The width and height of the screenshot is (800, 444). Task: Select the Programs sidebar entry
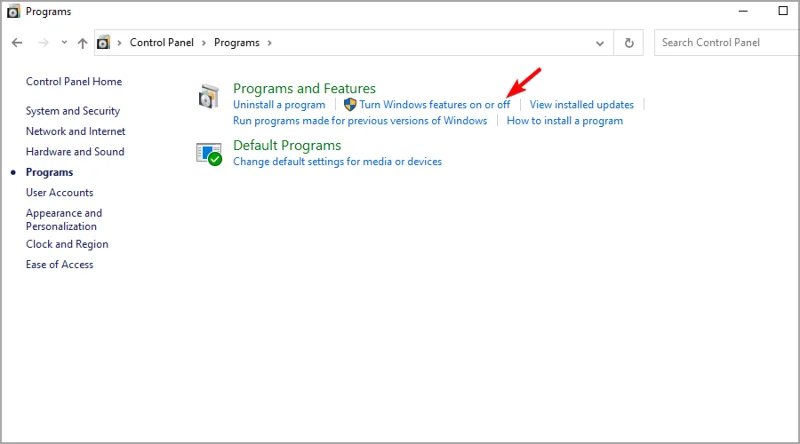[49, 172]
